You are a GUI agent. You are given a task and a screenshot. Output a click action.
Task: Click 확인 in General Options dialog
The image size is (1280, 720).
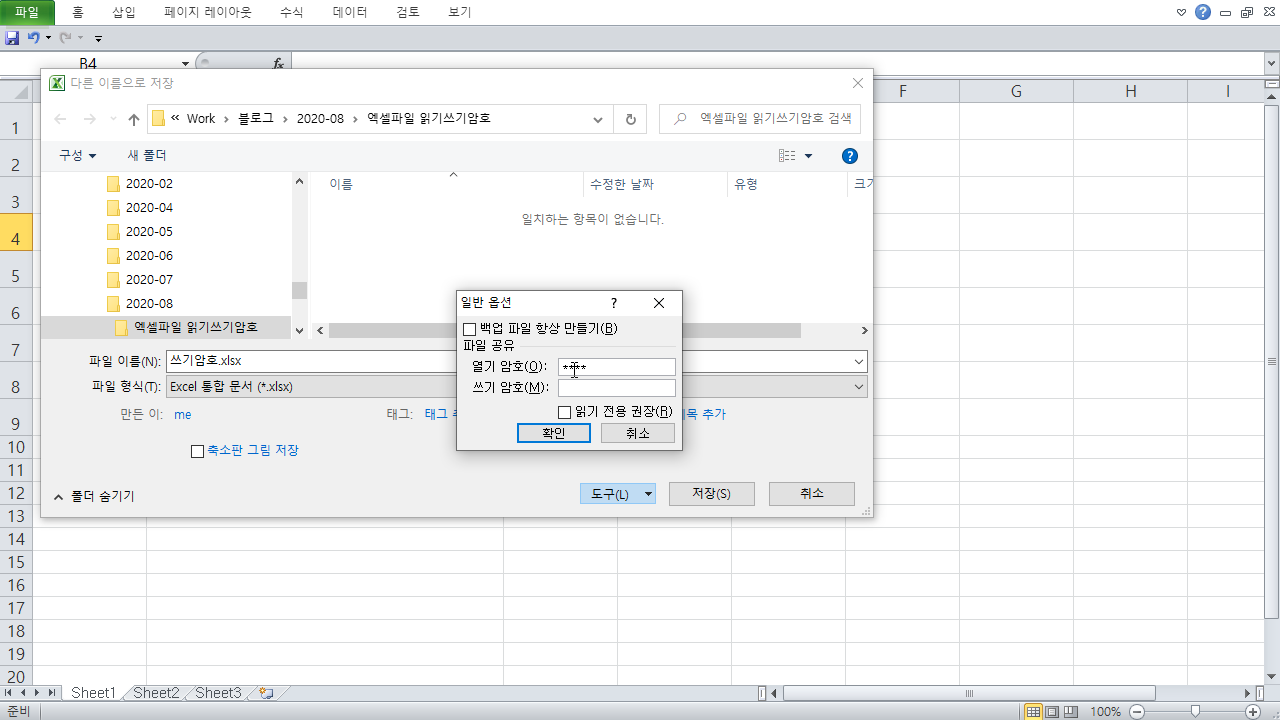pyautogui.click(x=554, y=433)
